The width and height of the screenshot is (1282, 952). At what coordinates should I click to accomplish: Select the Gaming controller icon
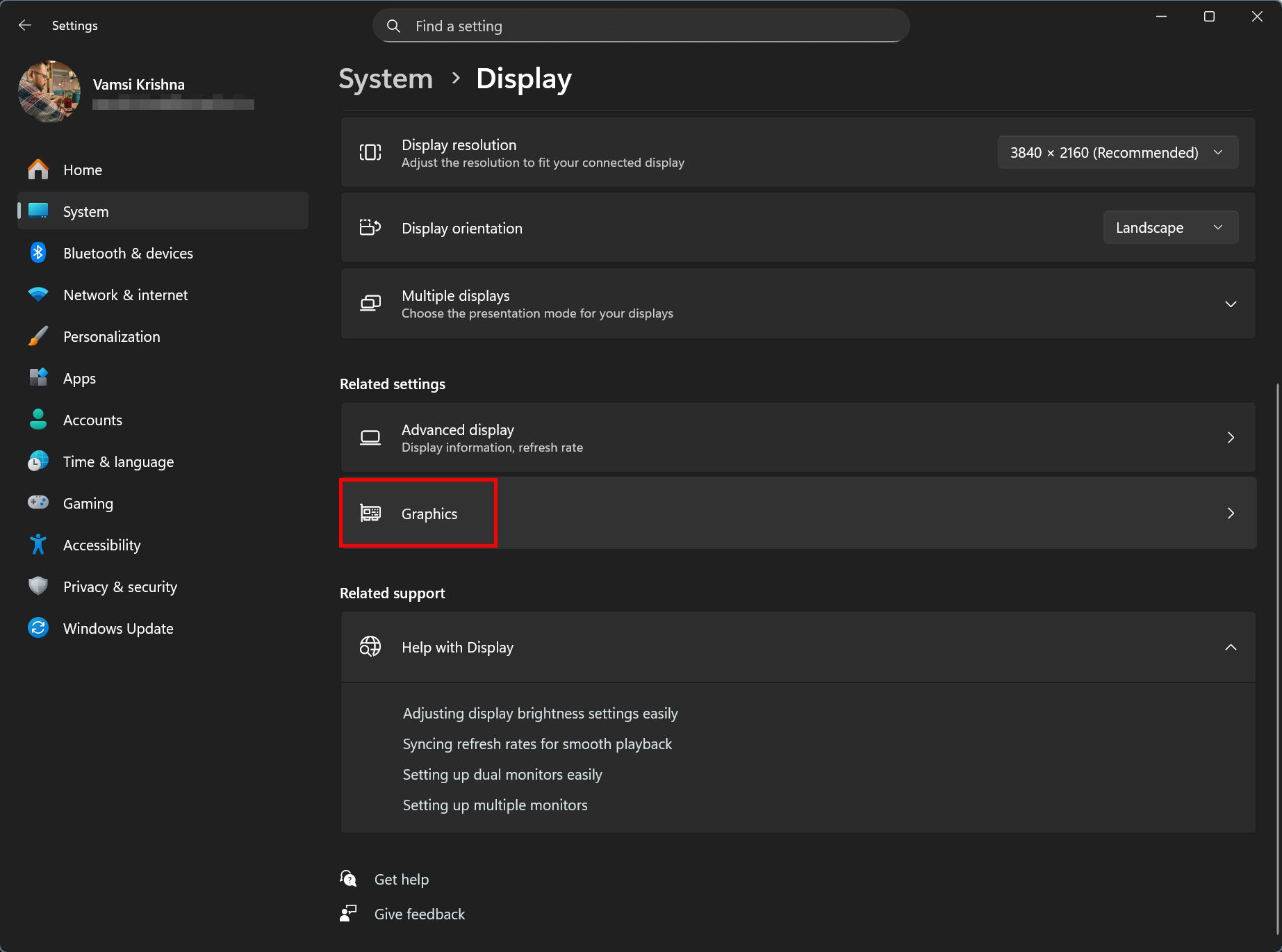coord(38,502)
